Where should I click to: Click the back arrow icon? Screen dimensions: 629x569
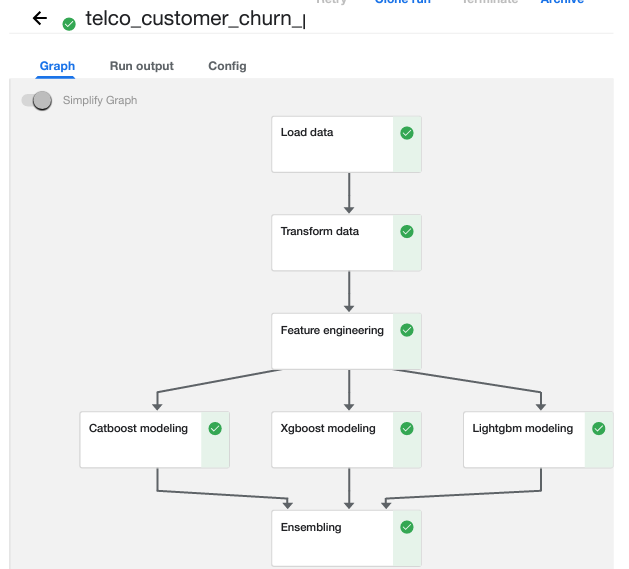click(x=40, y=19)
